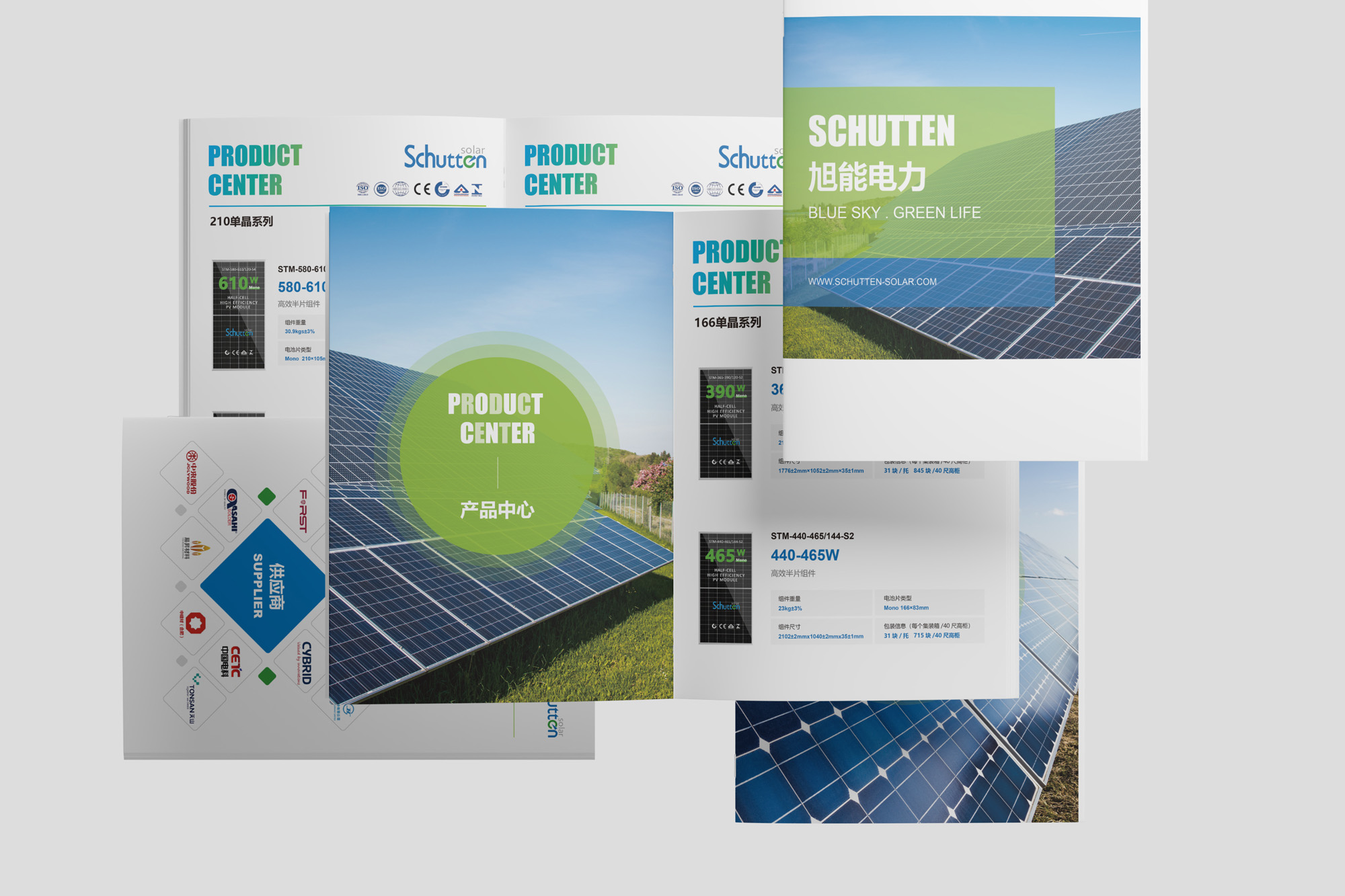Viewport: 1345px width, 896px height.
Task: Click the STM-440-465/144-S2 model name
Action: 812,536
